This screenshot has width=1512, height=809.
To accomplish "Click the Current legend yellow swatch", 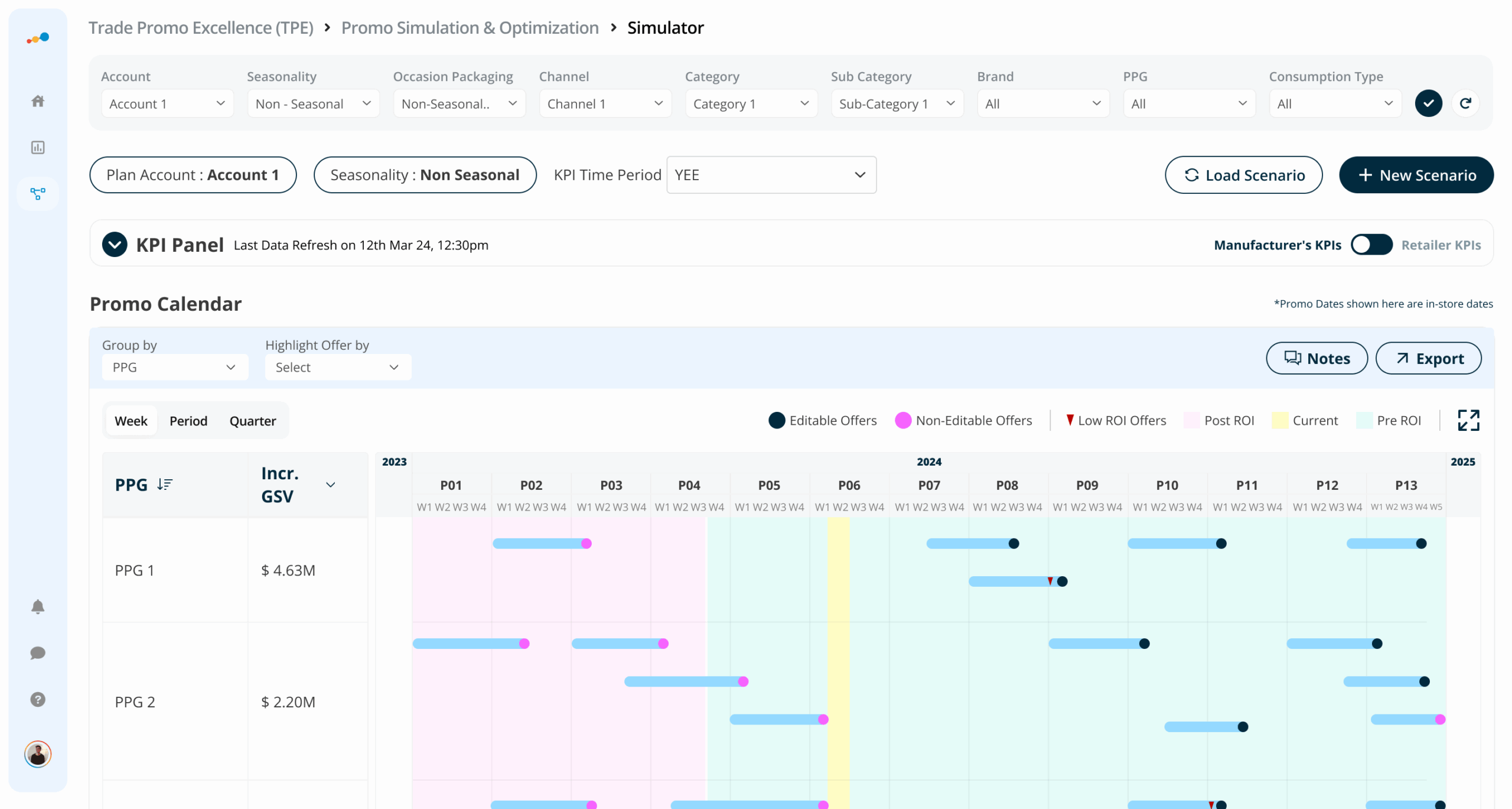I will [x=1279, y=420].
